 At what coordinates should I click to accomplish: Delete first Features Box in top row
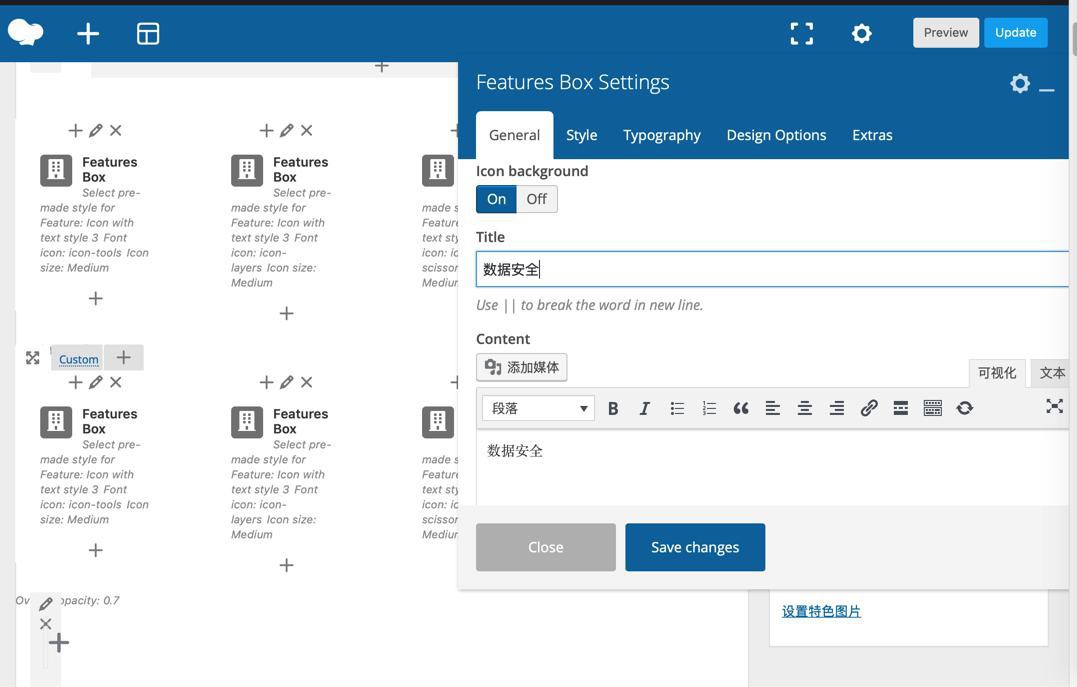(x=115, y=130)
